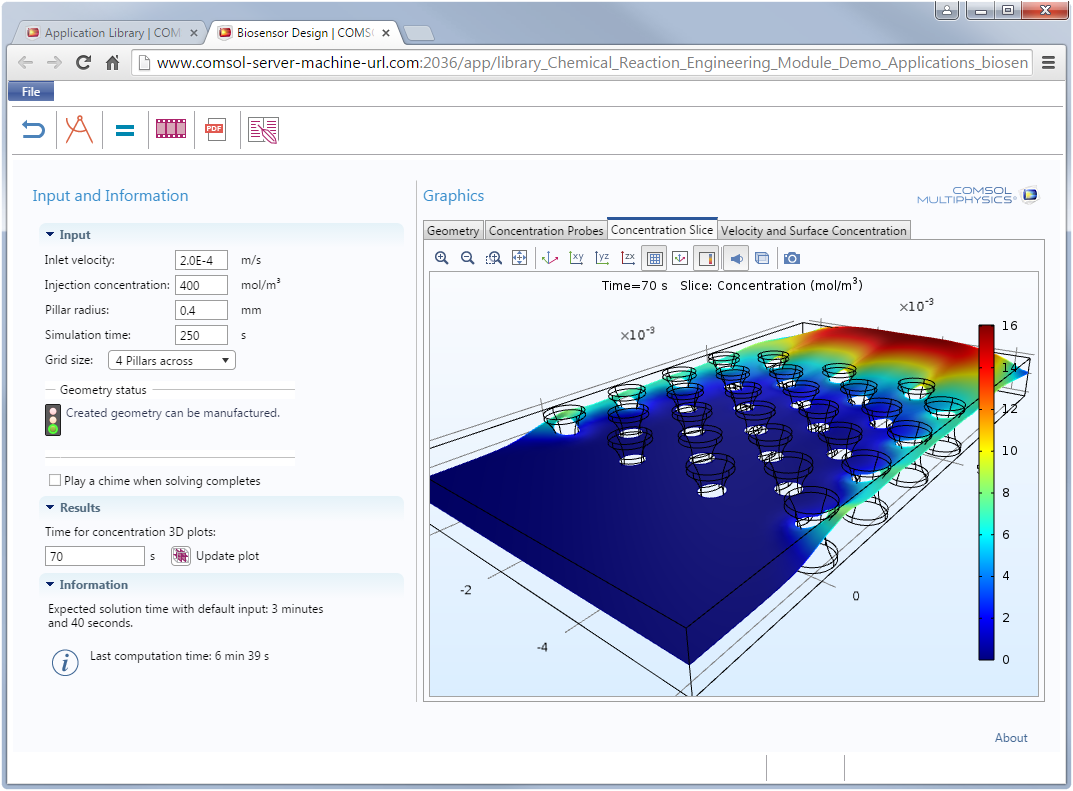Go to the browser home page
Viewport: 1073px width, 791px height.
(x=113, y=63)
